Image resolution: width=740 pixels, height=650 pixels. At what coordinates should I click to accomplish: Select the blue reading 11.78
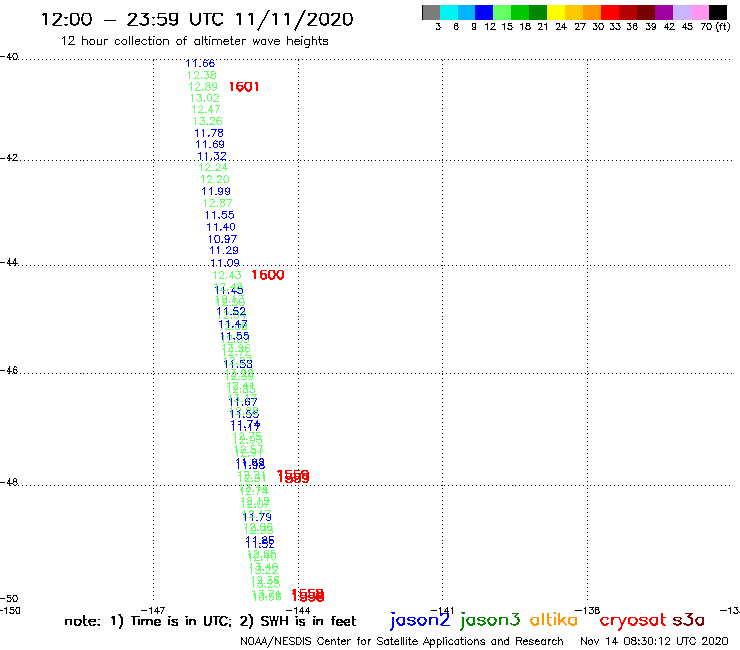(x=209, y=134)
